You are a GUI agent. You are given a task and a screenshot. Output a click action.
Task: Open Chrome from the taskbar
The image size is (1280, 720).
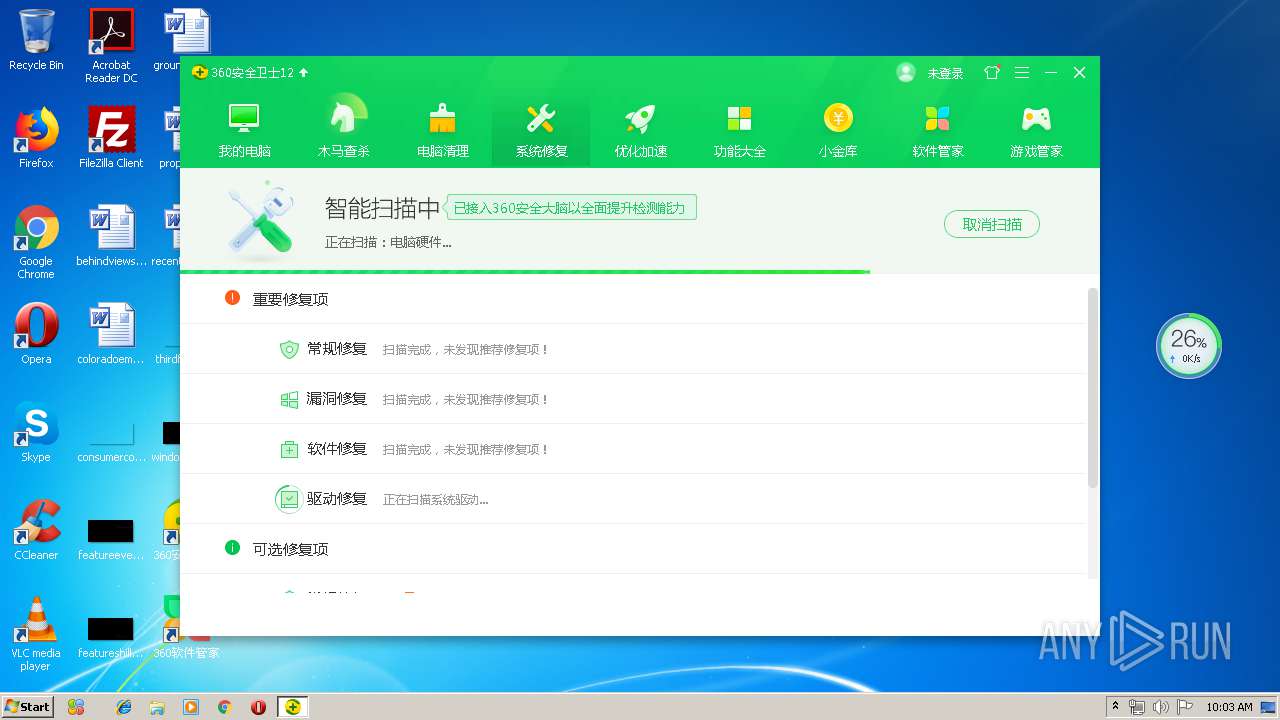pos(225,707)
